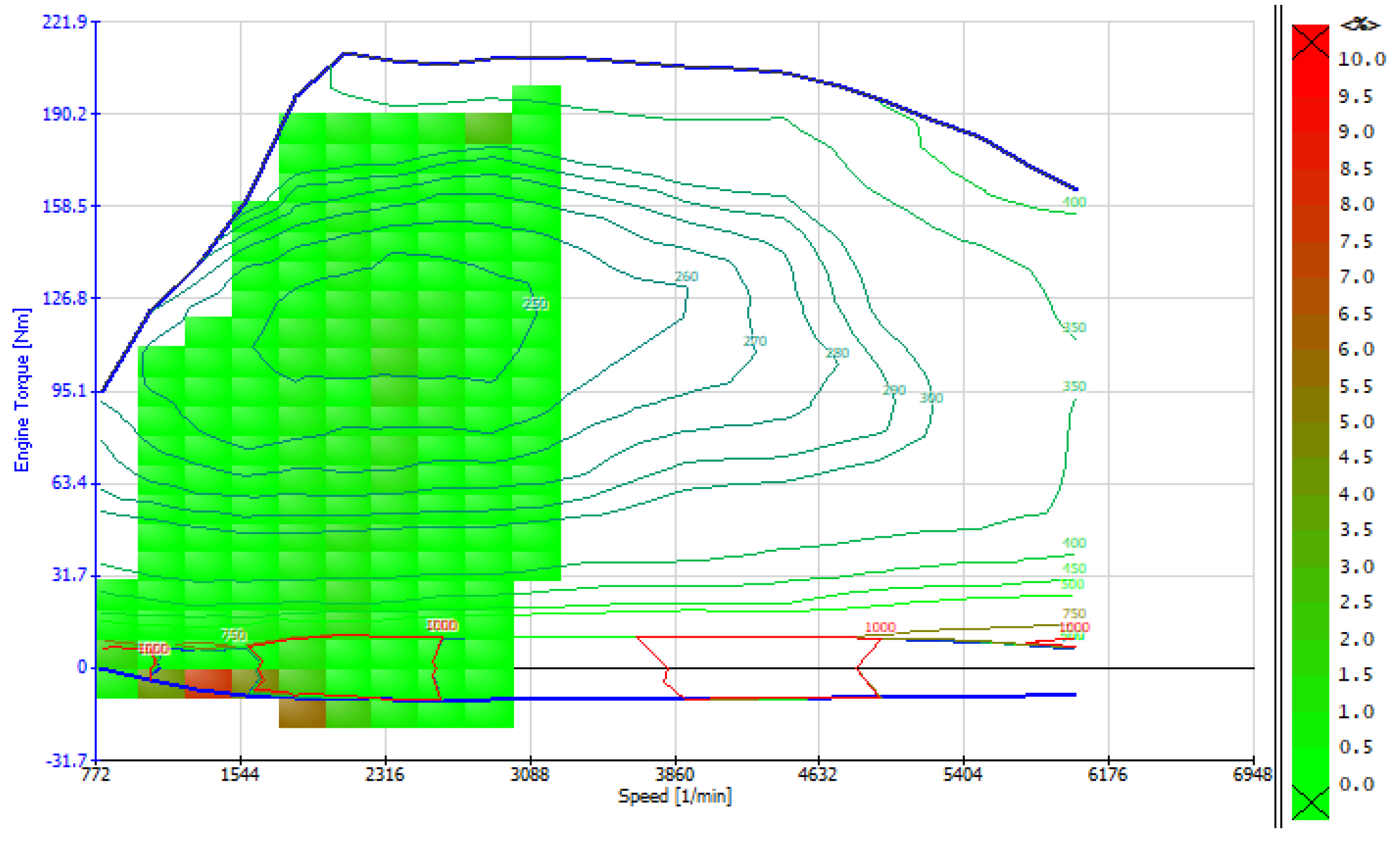The image size is (1400, 844).
Task: Click the 260 contour line label
Action: point(686,276)
